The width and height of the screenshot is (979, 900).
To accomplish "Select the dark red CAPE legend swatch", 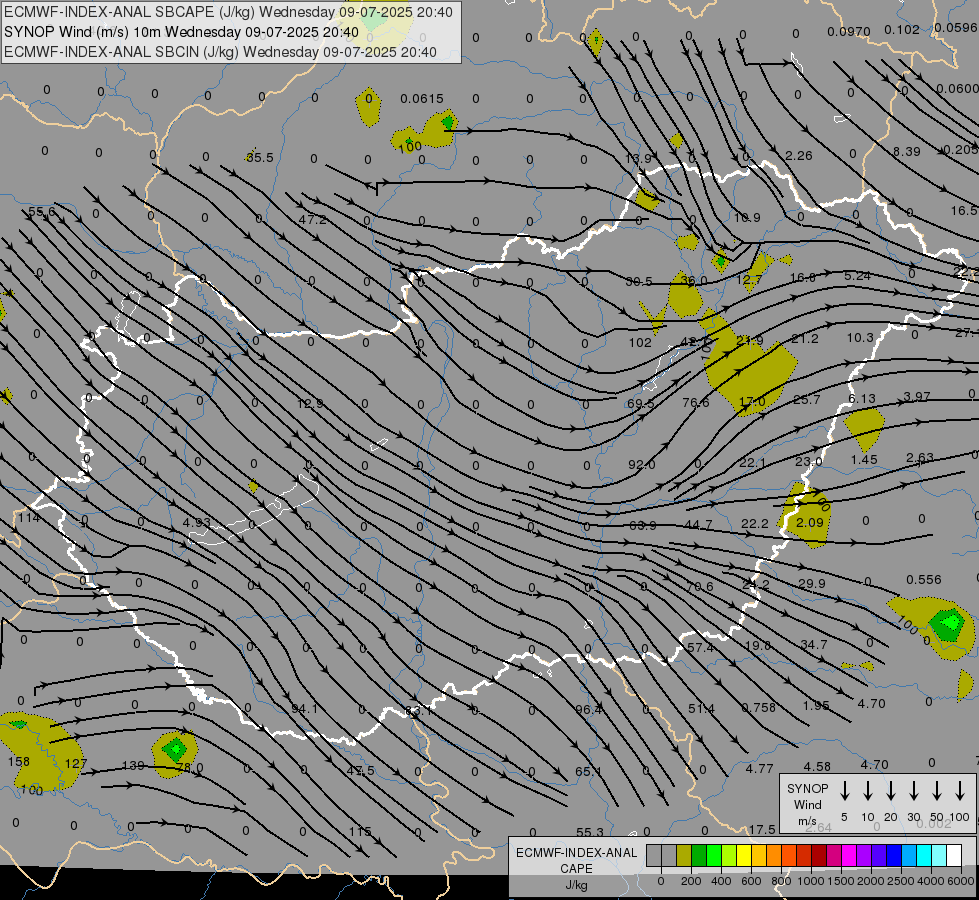I will point(819,856).
